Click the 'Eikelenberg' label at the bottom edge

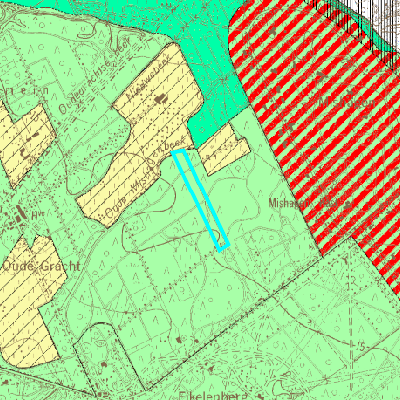[x=213, y=396]
